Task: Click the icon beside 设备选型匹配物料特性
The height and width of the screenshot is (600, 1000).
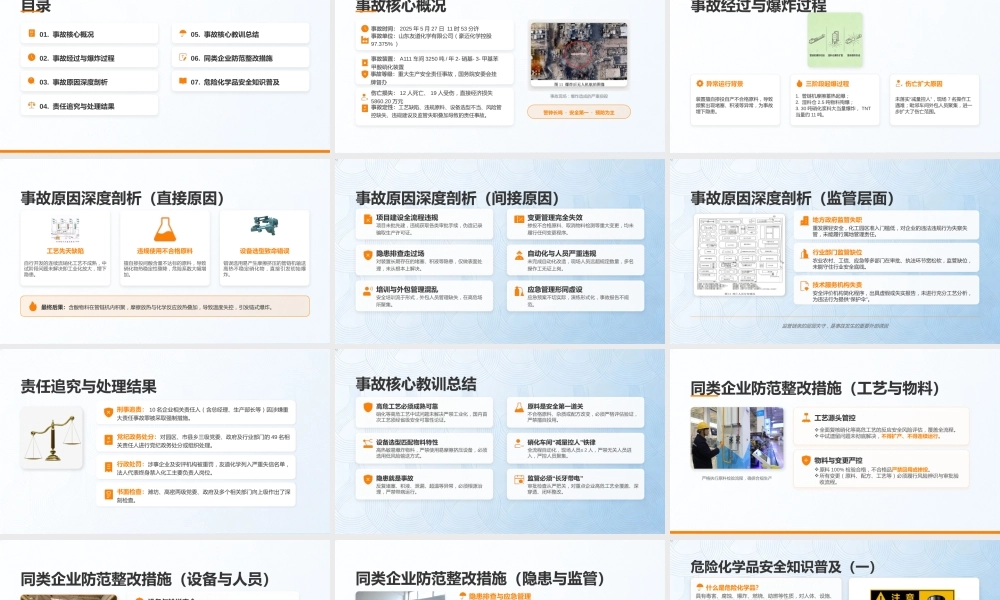Action: tap(367, 443)
